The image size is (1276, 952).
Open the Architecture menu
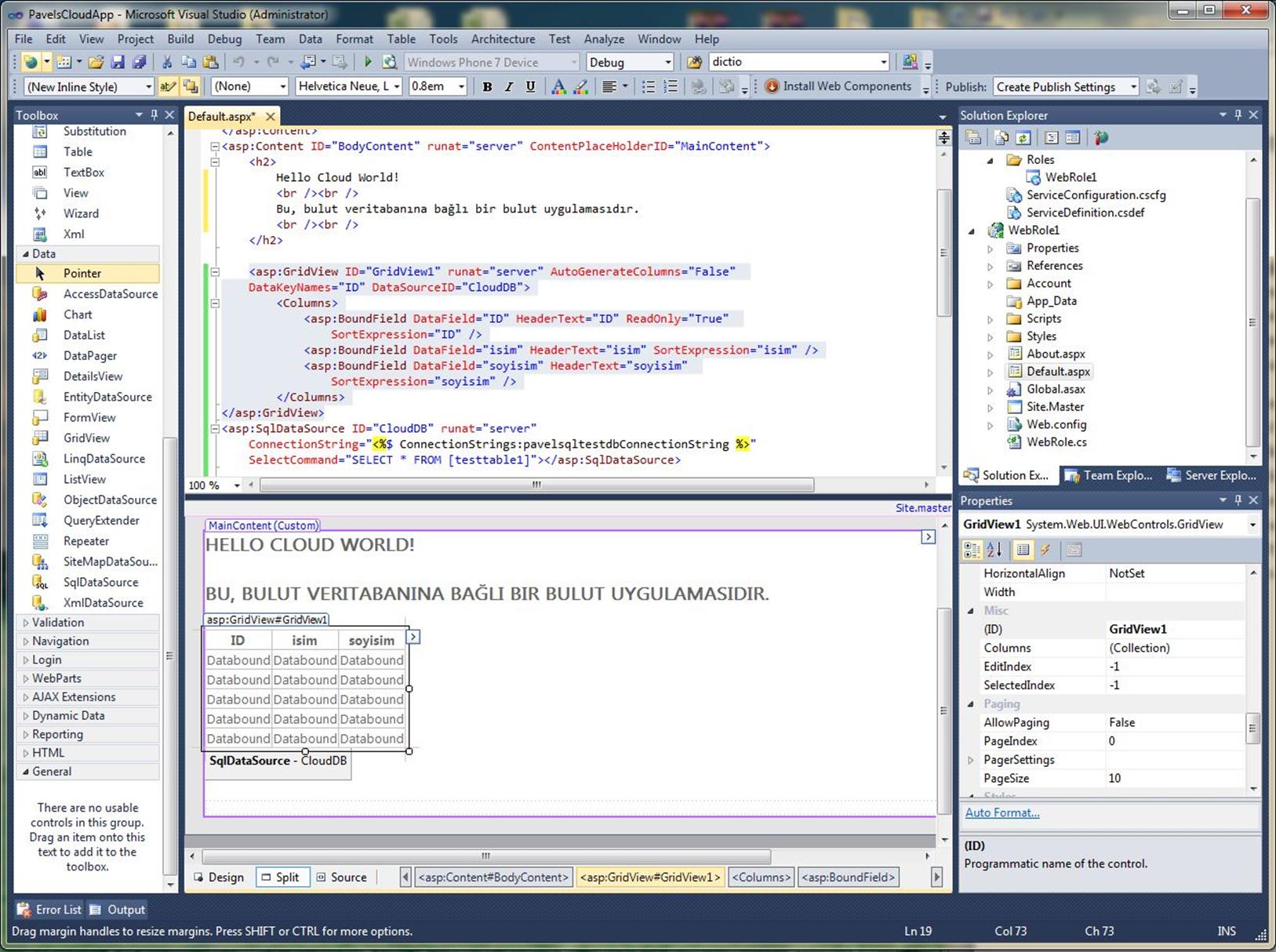(503, 38)
